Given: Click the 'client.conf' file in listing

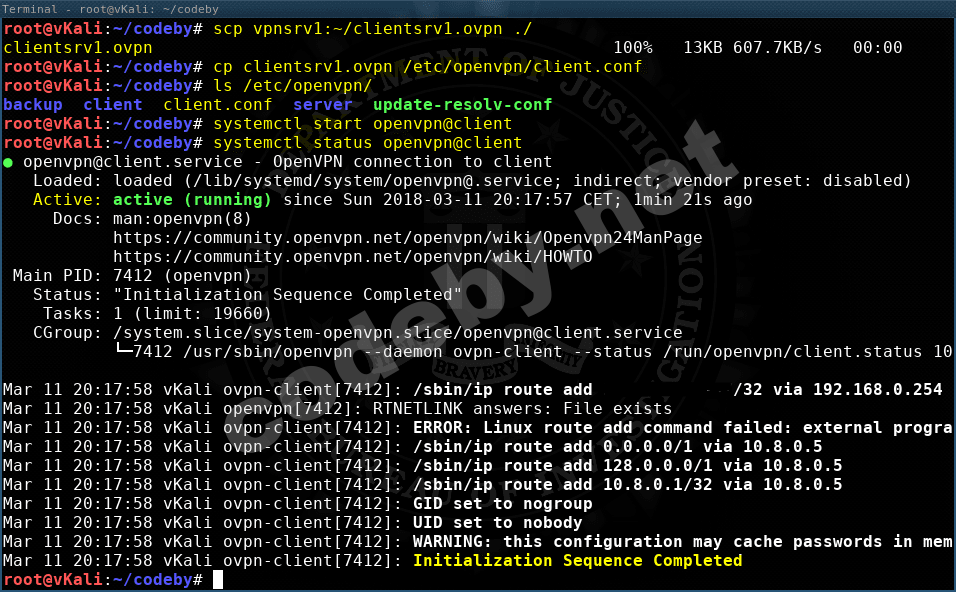Looking at the screenshot, I should point(218,105).
